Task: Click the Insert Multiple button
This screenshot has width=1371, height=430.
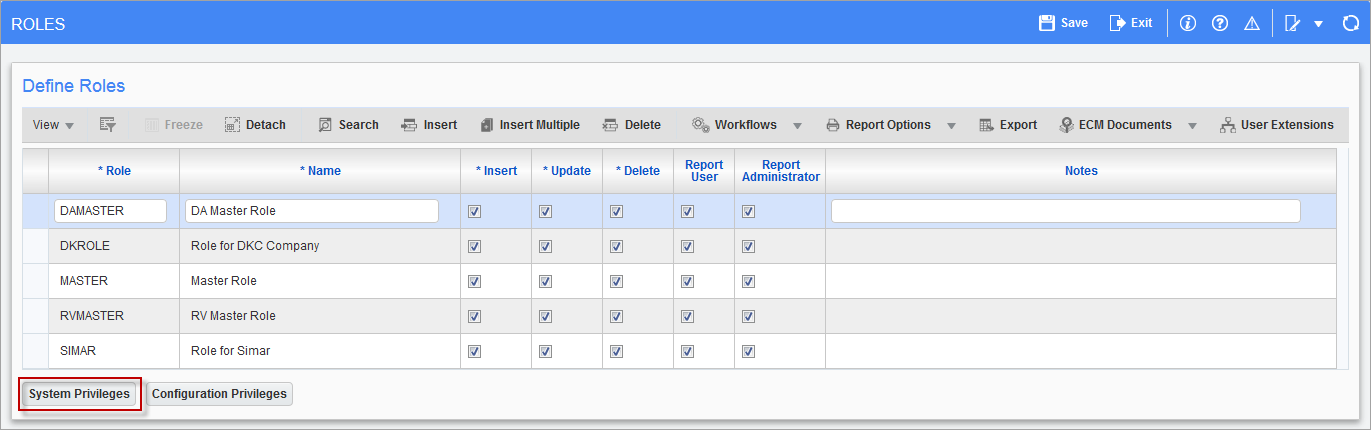Action: [529, 125]
